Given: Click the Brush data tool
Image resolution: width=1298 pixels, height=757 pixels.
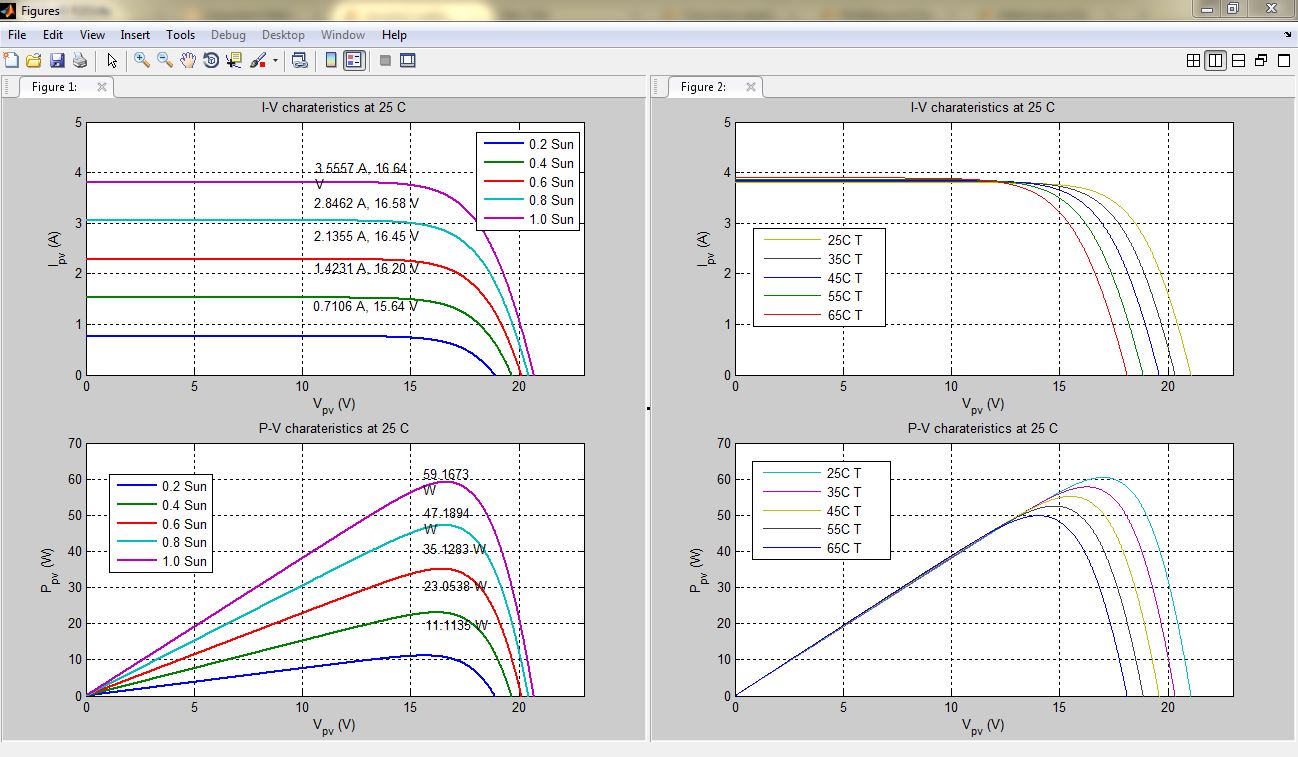Looking at the screenshot, I should (x=258, y=60).
